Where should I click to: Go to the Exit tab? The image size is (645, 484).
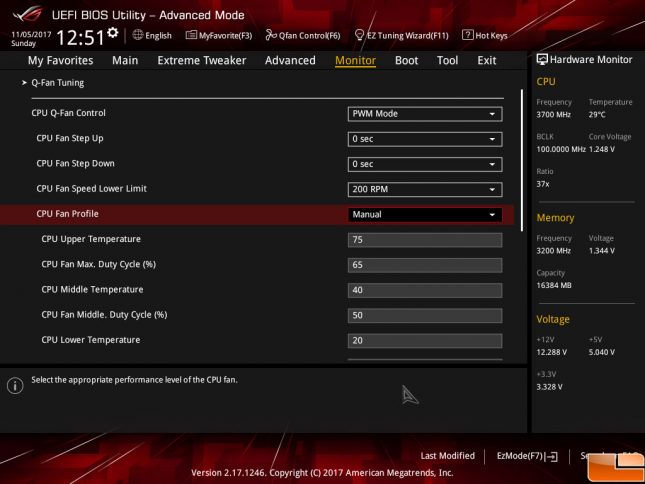point(487,60)
